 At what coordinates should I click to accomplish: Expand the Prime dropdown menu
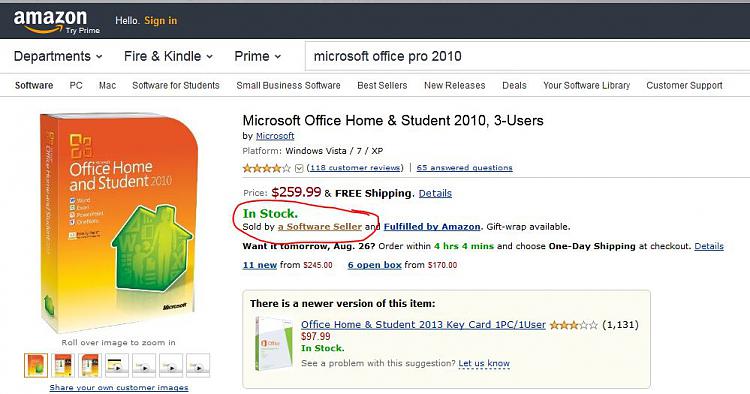[x=257, y=56]
